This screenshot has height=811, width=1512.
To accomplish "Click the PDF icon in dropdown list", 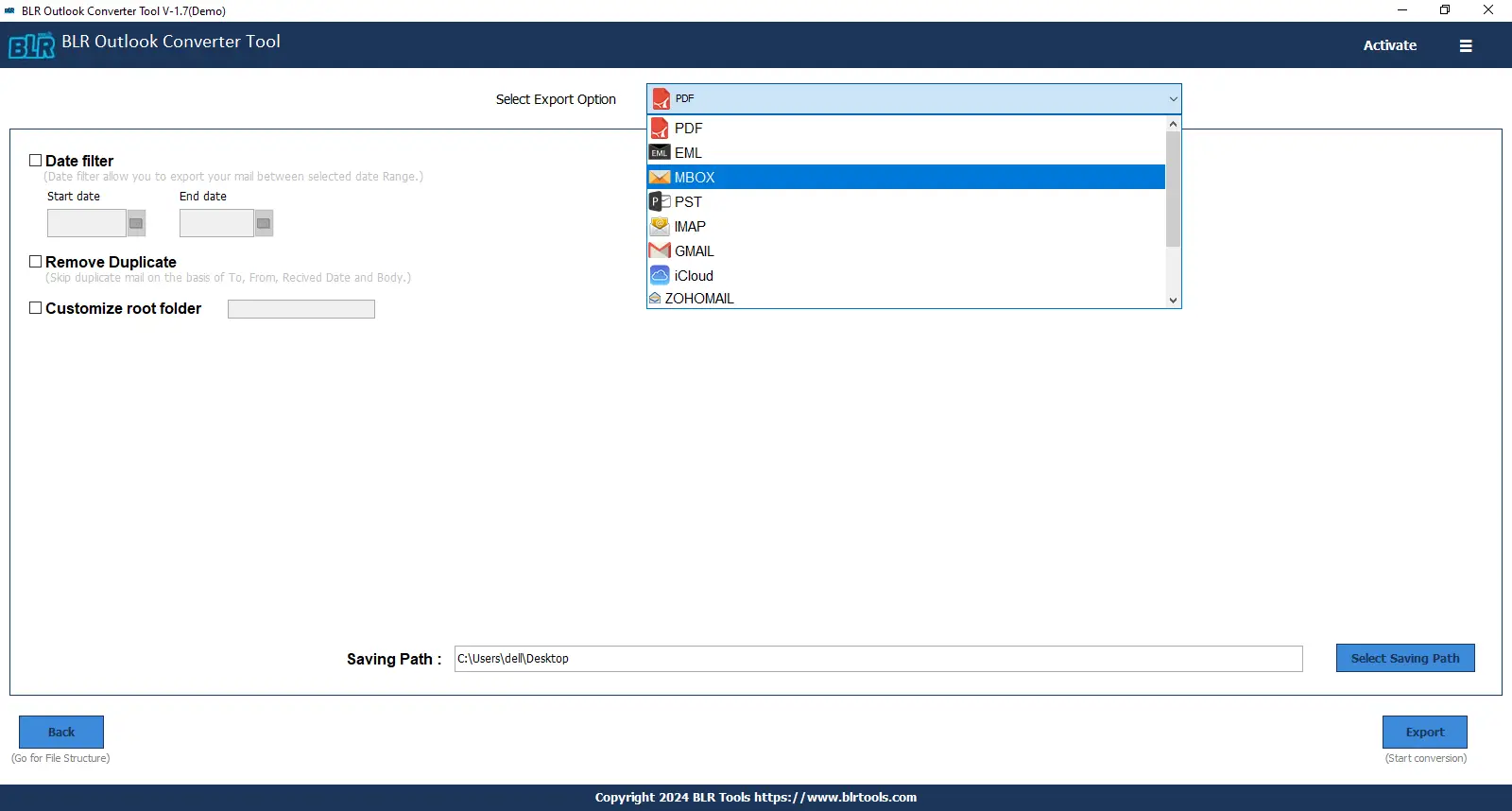I will tap(660, 128).
